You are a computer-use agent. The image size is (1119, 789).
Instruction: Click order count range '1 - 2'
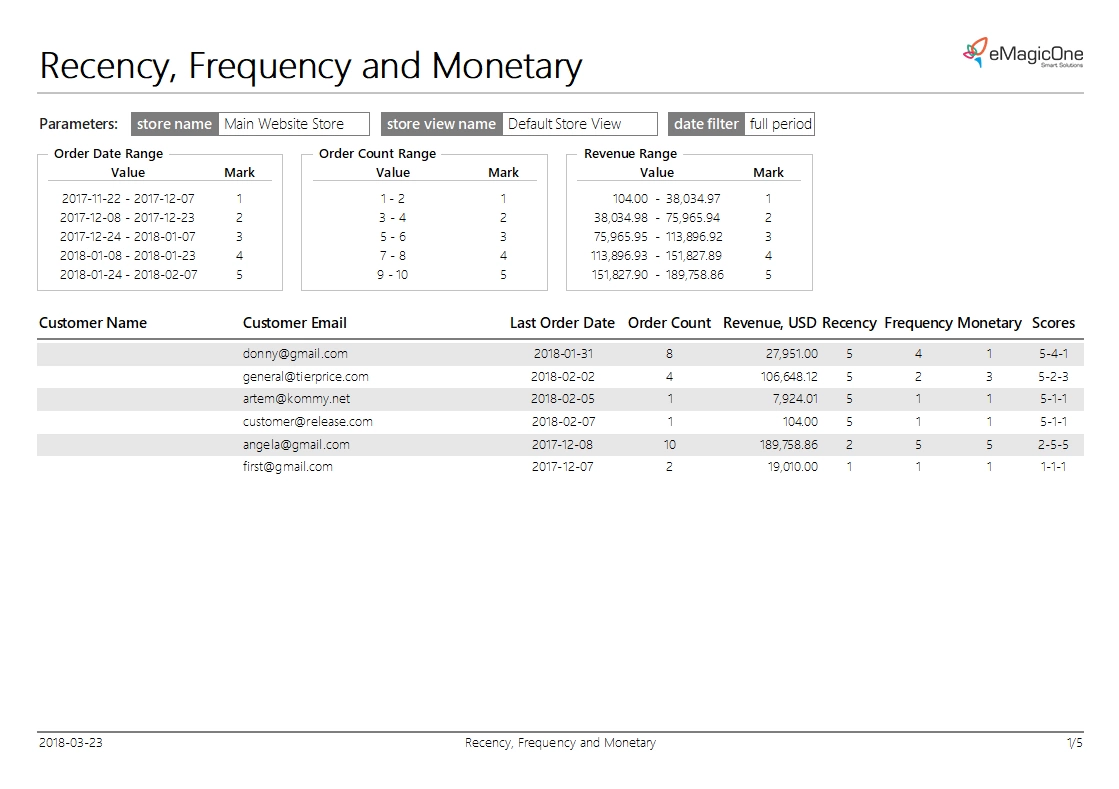393,198
